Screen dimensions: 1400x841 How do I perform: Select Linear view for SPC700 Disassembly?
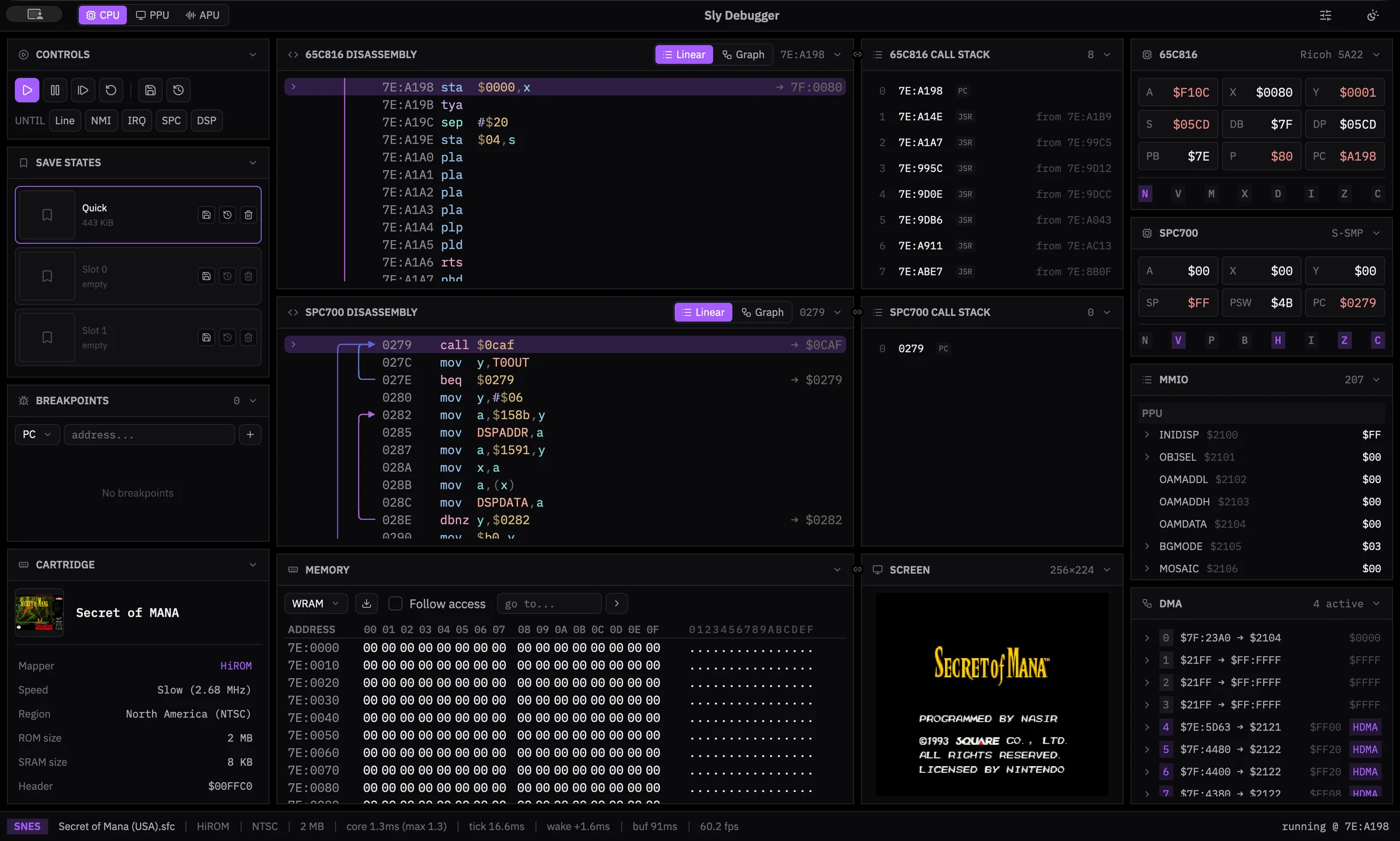point(704,312)
